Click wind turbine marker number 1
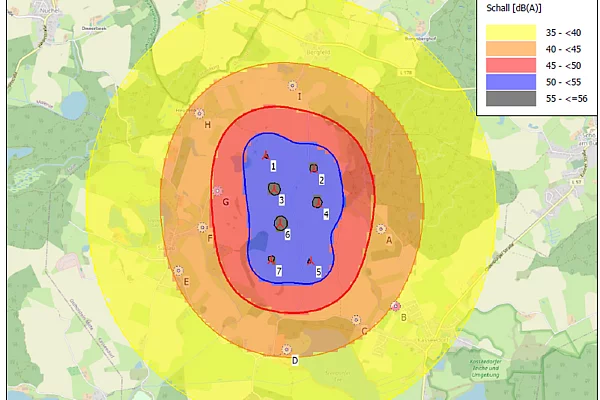This screenshot has width=600, height=400. [266, 156]
